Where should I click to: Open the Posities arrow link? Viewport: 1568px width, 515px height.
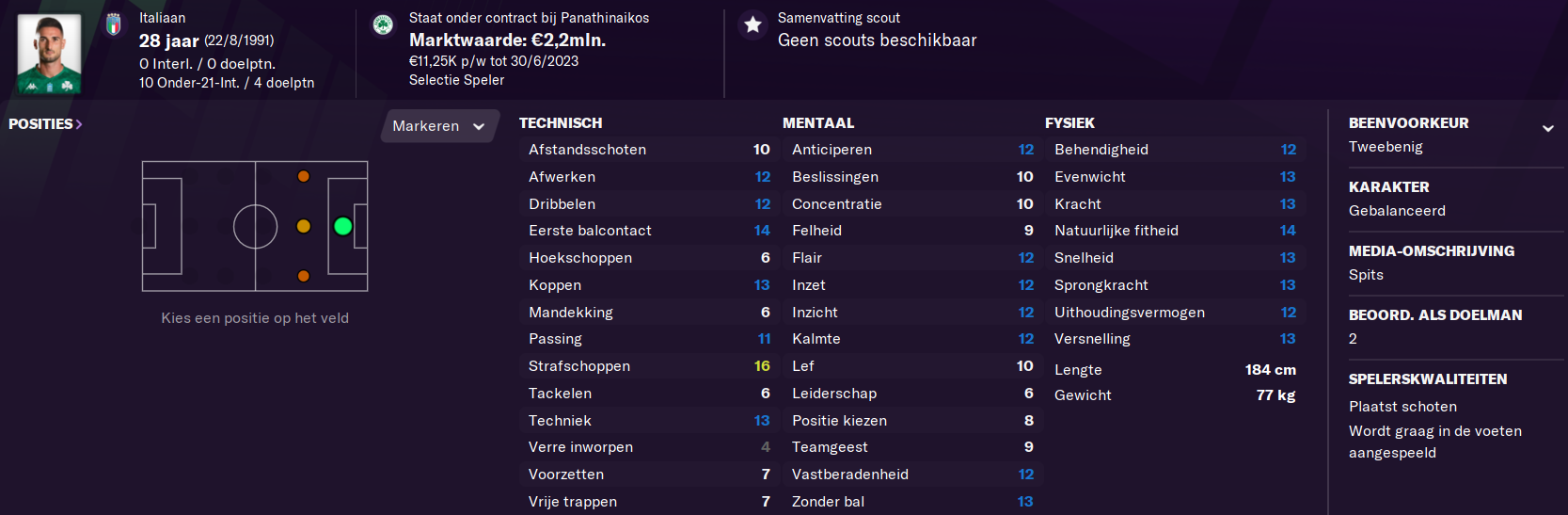[x=45, y=124]
